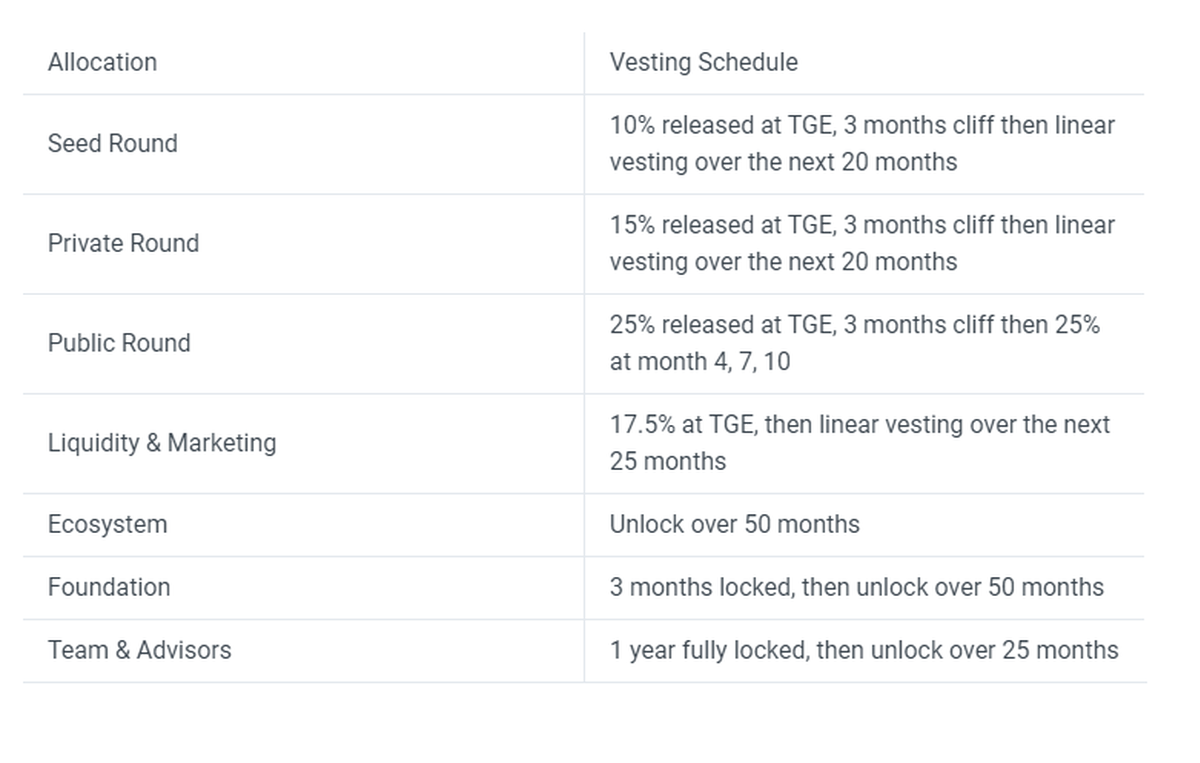Image resolution: width=1200 pixels, height=763 pixels.
Task: Click the Unlock over 50 months cell
Action: [734, 524]
